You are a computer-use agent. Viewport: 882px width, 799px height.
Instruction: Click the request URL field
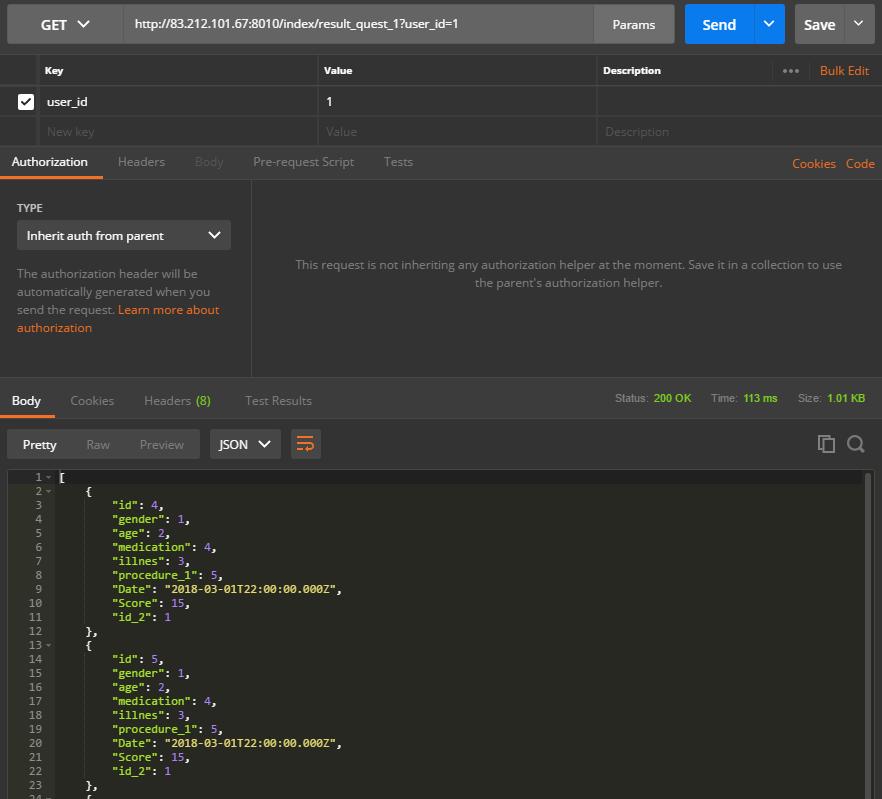pyautogui.click(x=358, y=24)
